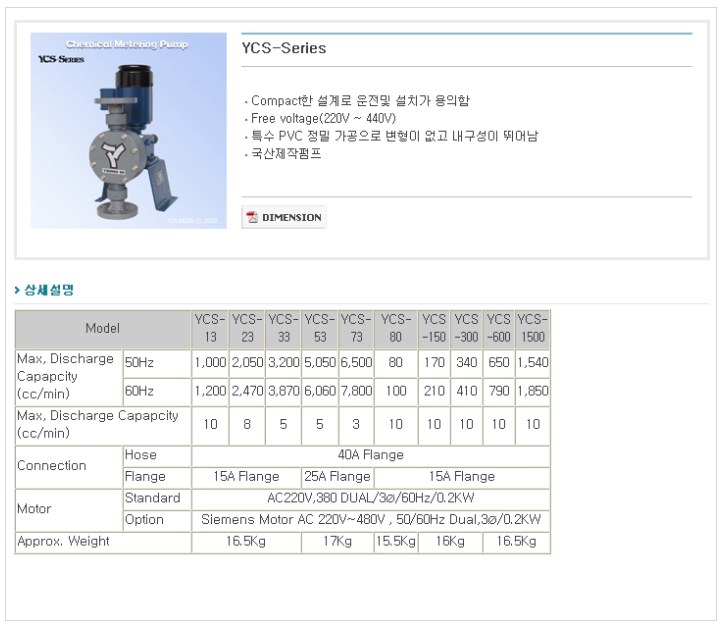The image size is (724, 628).
Task: Click the 5,050 value cell
Action: (x=320, y=363)
